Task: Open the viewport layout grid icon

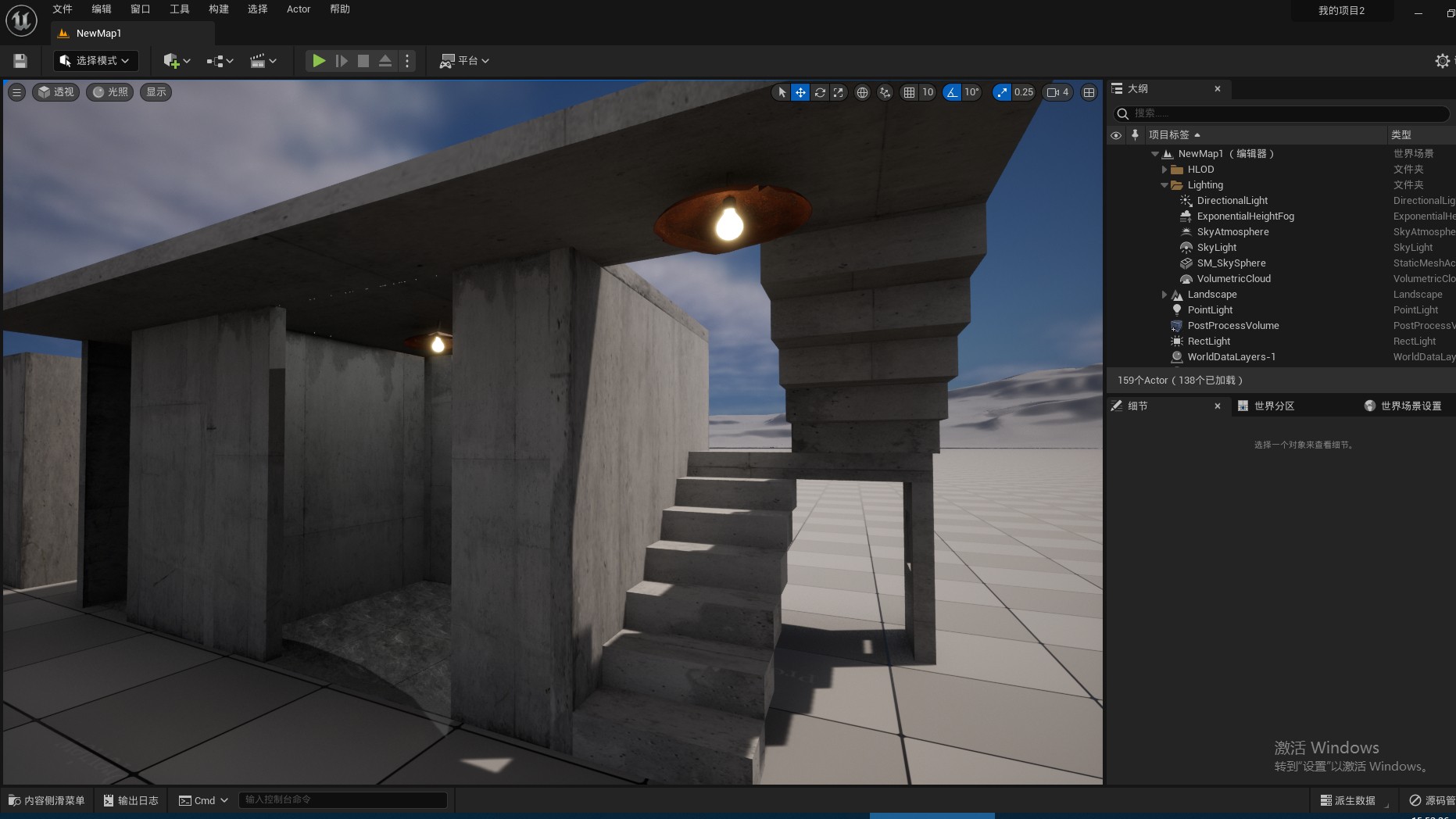Action: click(x=1089, y=92)
